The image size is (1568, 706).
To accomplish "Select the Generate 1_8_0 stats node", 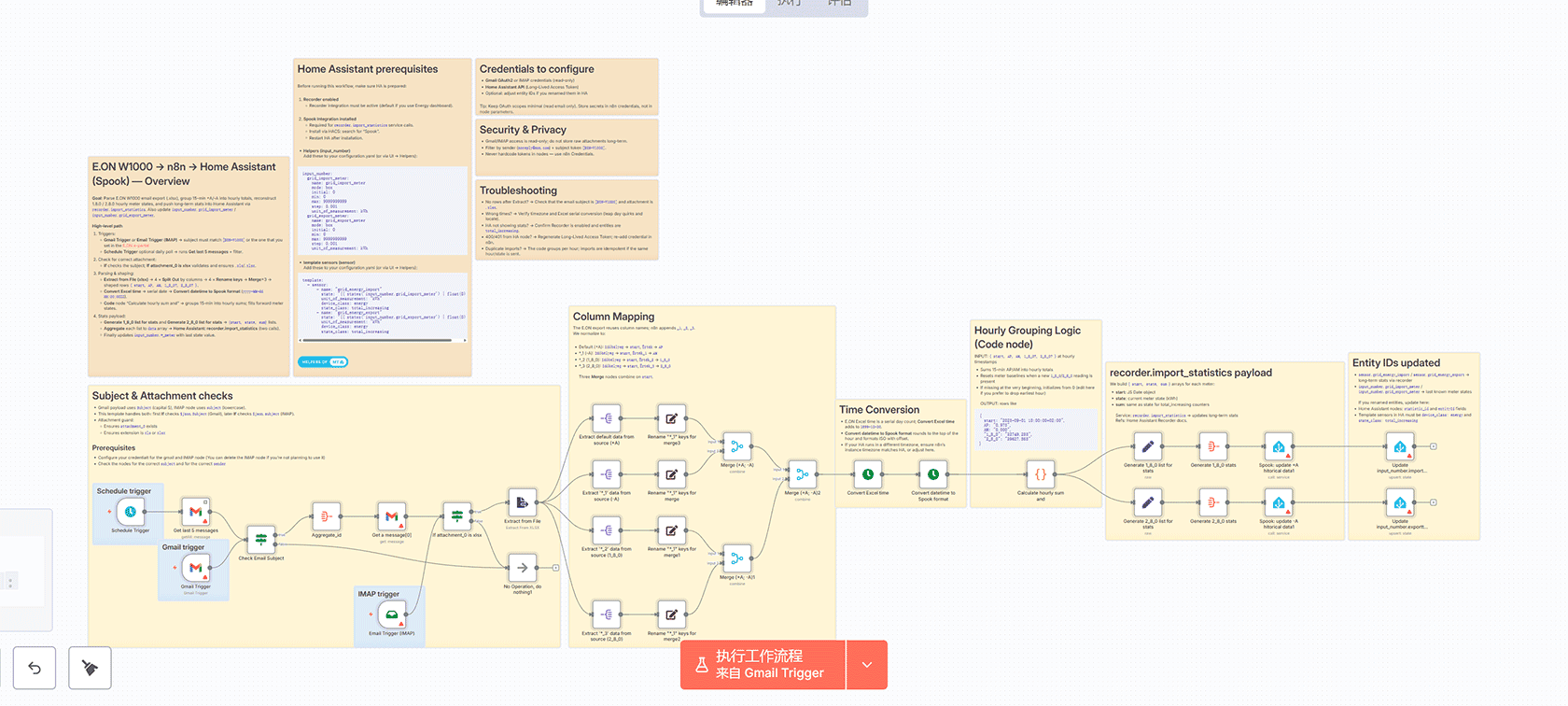I will 1212,446.
